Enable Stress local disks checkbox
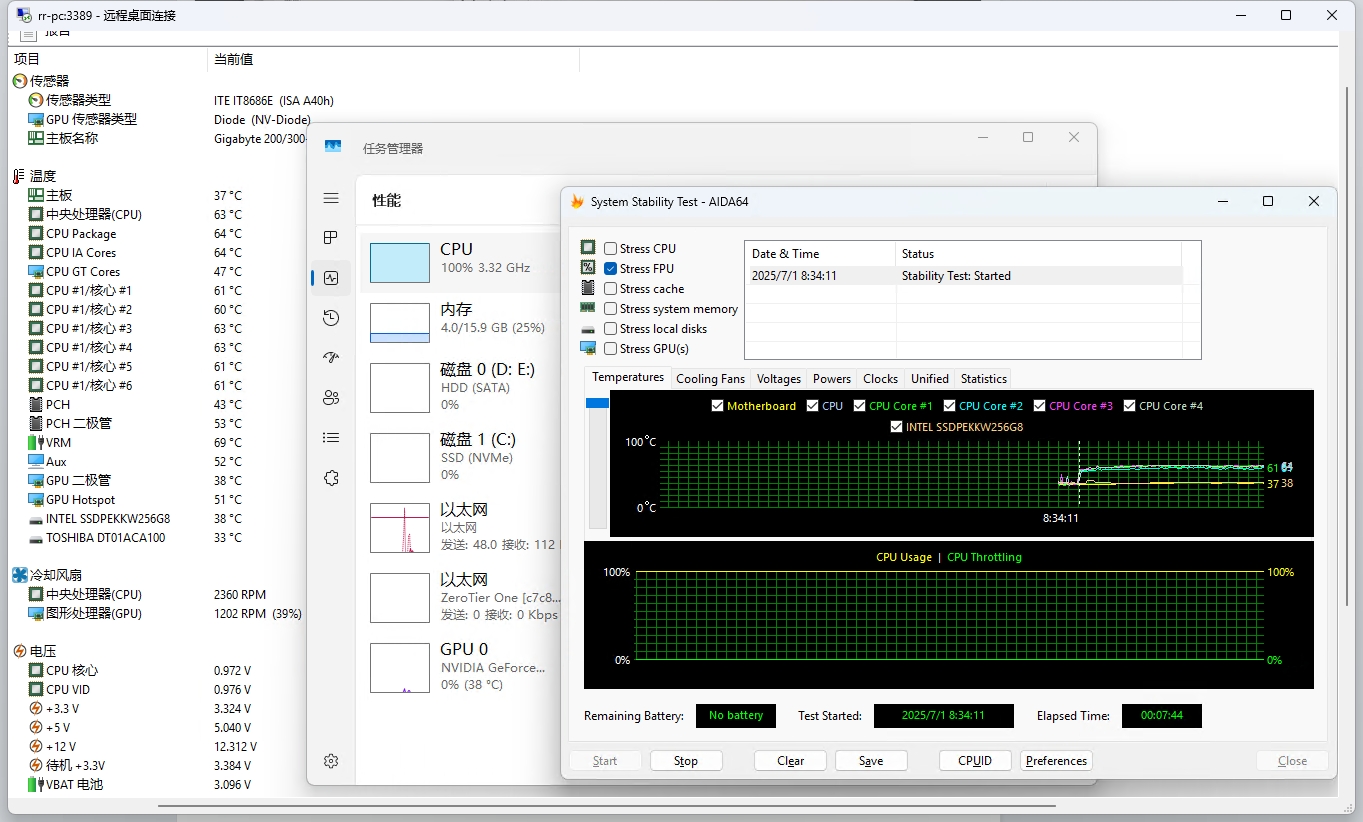Image resolution: width=1363 pixels, height=822 pixels. click(x=610, y=328)
